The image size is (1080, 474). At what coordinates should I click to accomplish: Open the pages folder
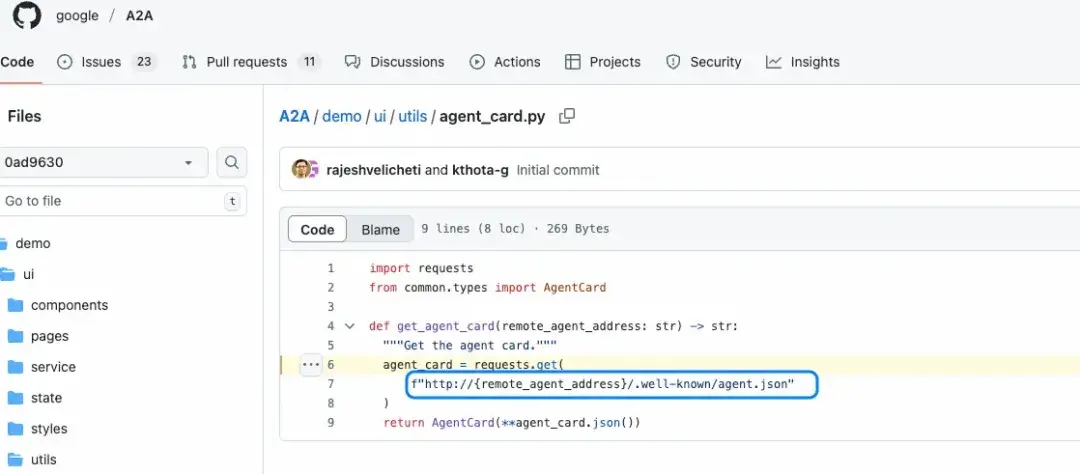click(49, 336)
